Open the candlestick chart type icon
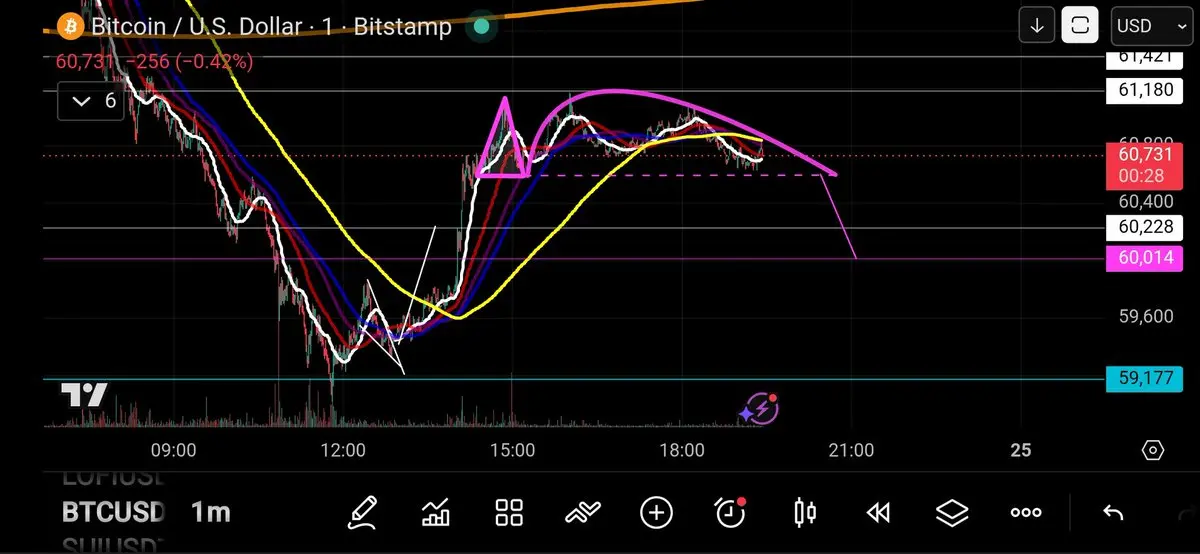This screenshot has height=554, width=1200. pyautogui.click(x=804, y=513)
